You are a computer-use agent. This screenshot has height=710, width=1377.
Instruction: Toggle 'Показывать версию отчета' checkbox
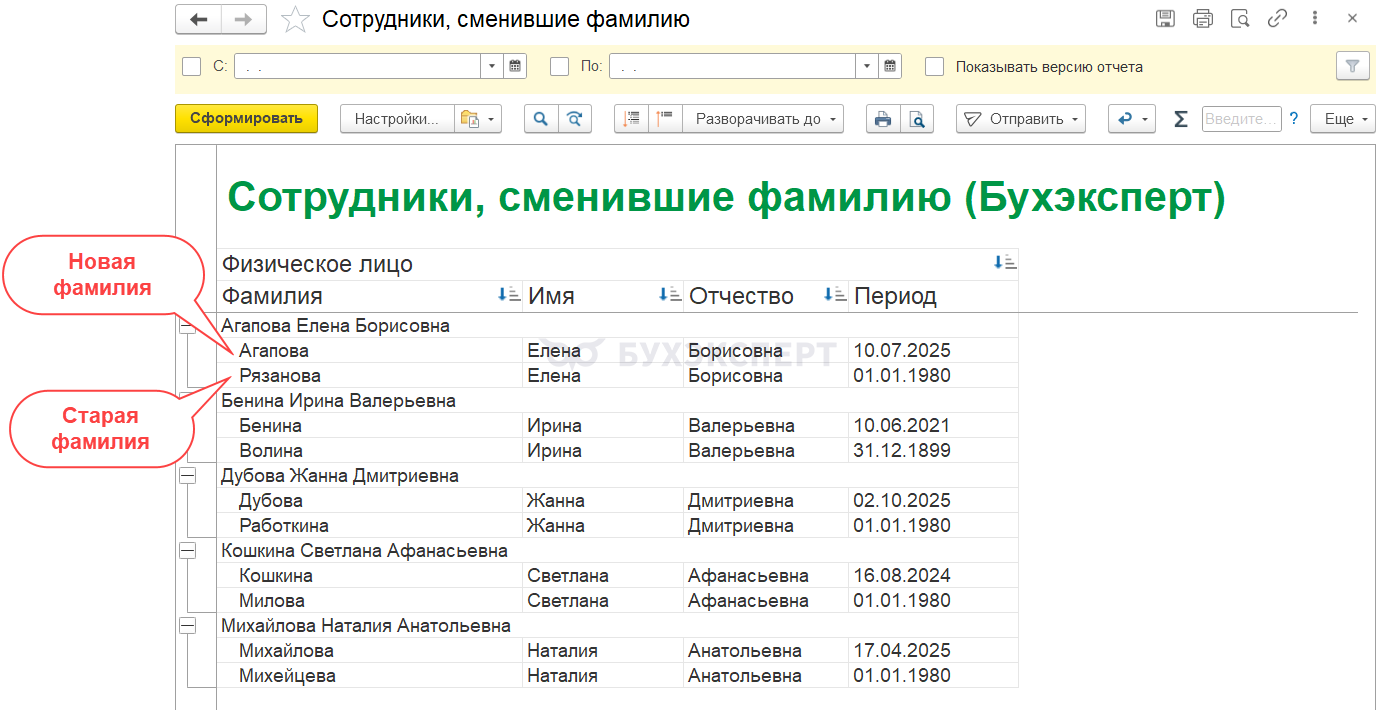(934, 67)
